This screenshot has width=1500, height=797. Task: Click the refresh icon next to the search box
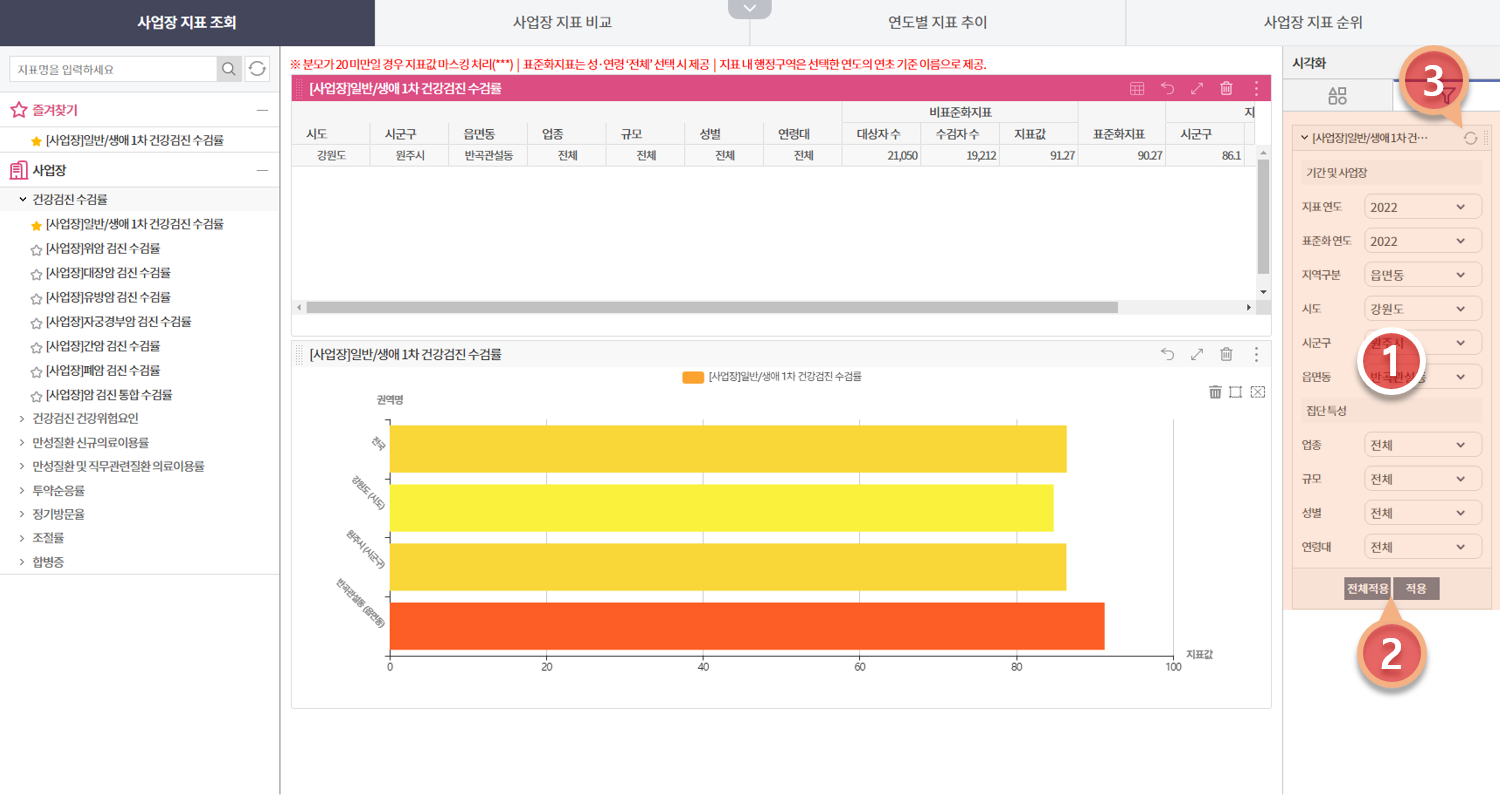[x=258, y=68]
